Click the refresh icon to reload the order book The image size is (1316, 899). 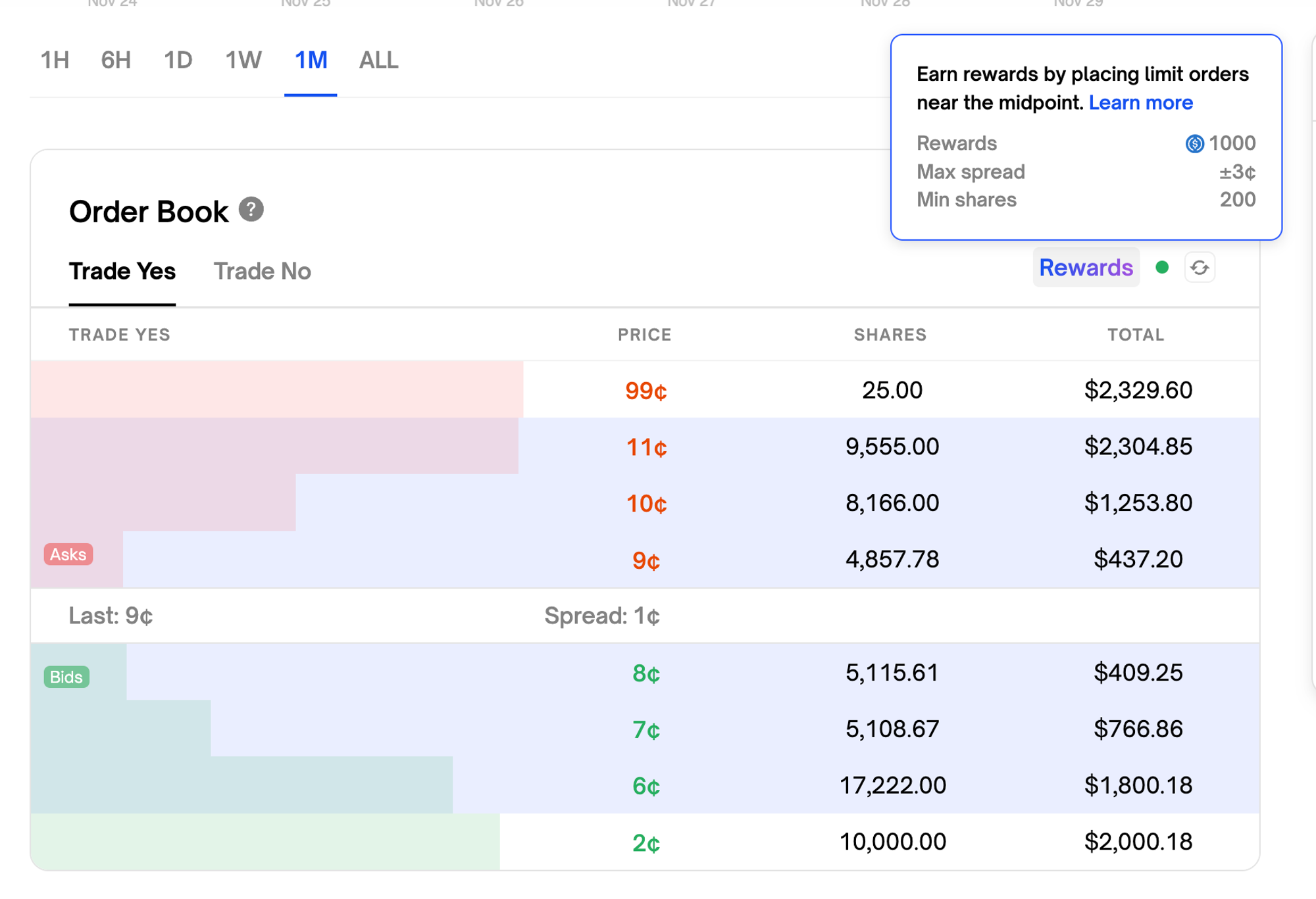click(1200, 268)
